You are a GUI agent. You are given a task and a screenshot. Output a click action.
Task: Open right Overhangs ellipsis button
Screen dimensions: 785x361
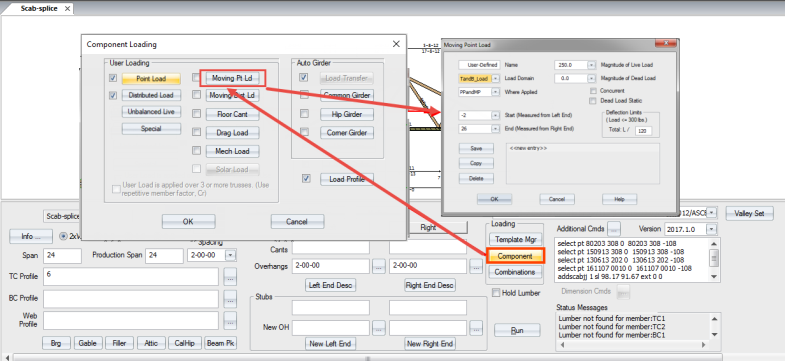[476, 267]
